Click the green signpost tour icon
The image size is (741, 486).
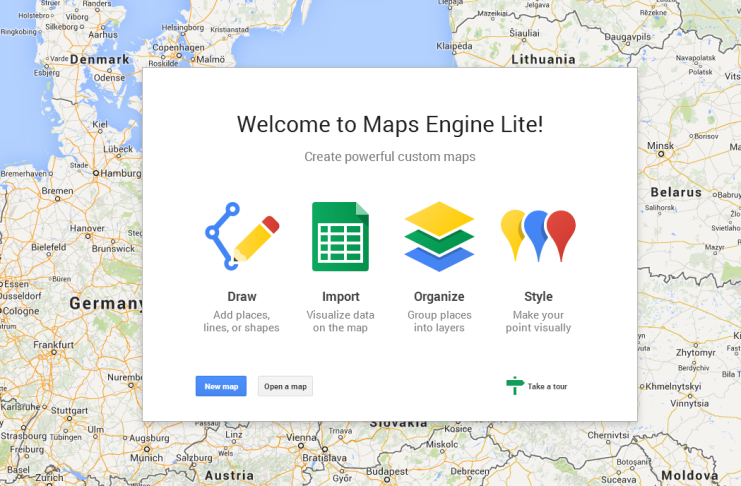click(x=515, y=385)
